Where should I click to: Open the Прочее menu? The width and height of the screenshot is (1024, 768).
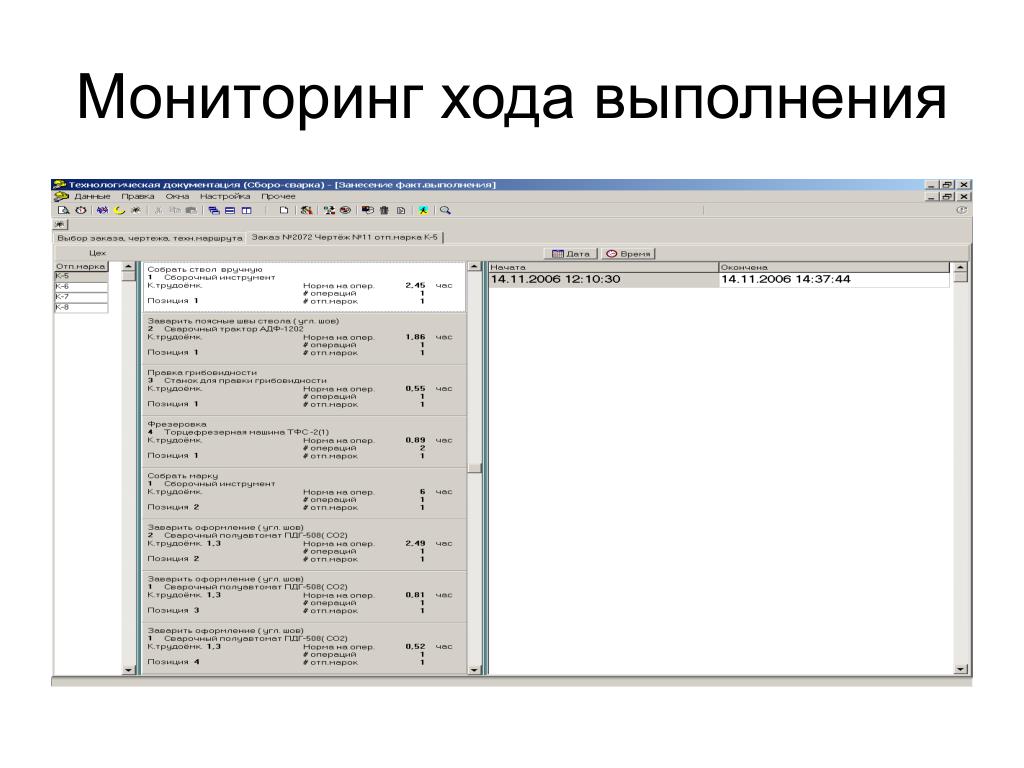coord(278,196)
